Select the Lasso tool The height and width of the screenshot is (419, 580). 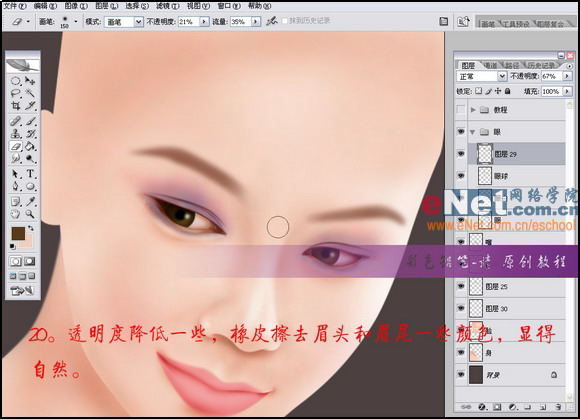coord(16,93)
